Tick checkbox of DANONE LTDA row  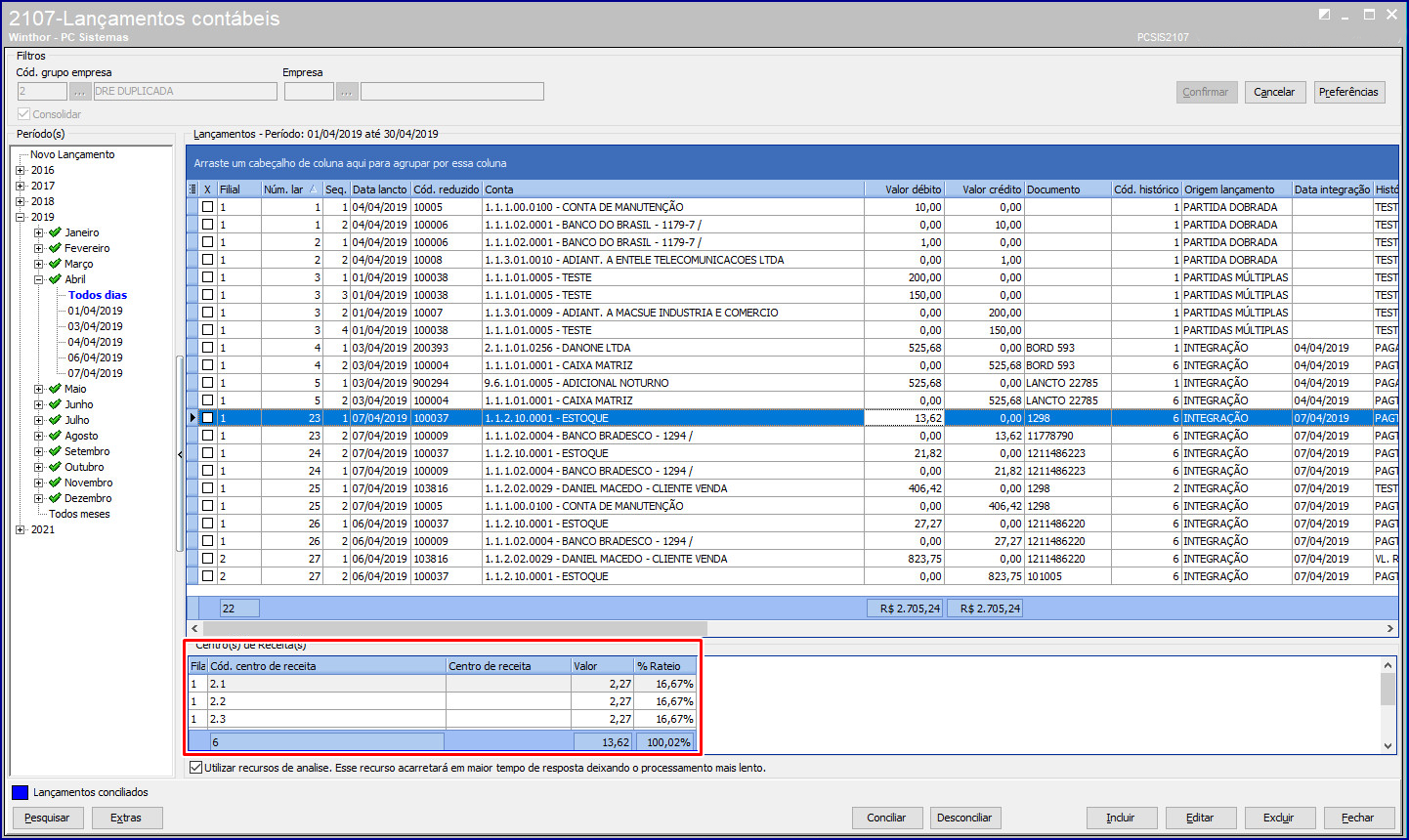pyautogui.click(x=207, y=348)
